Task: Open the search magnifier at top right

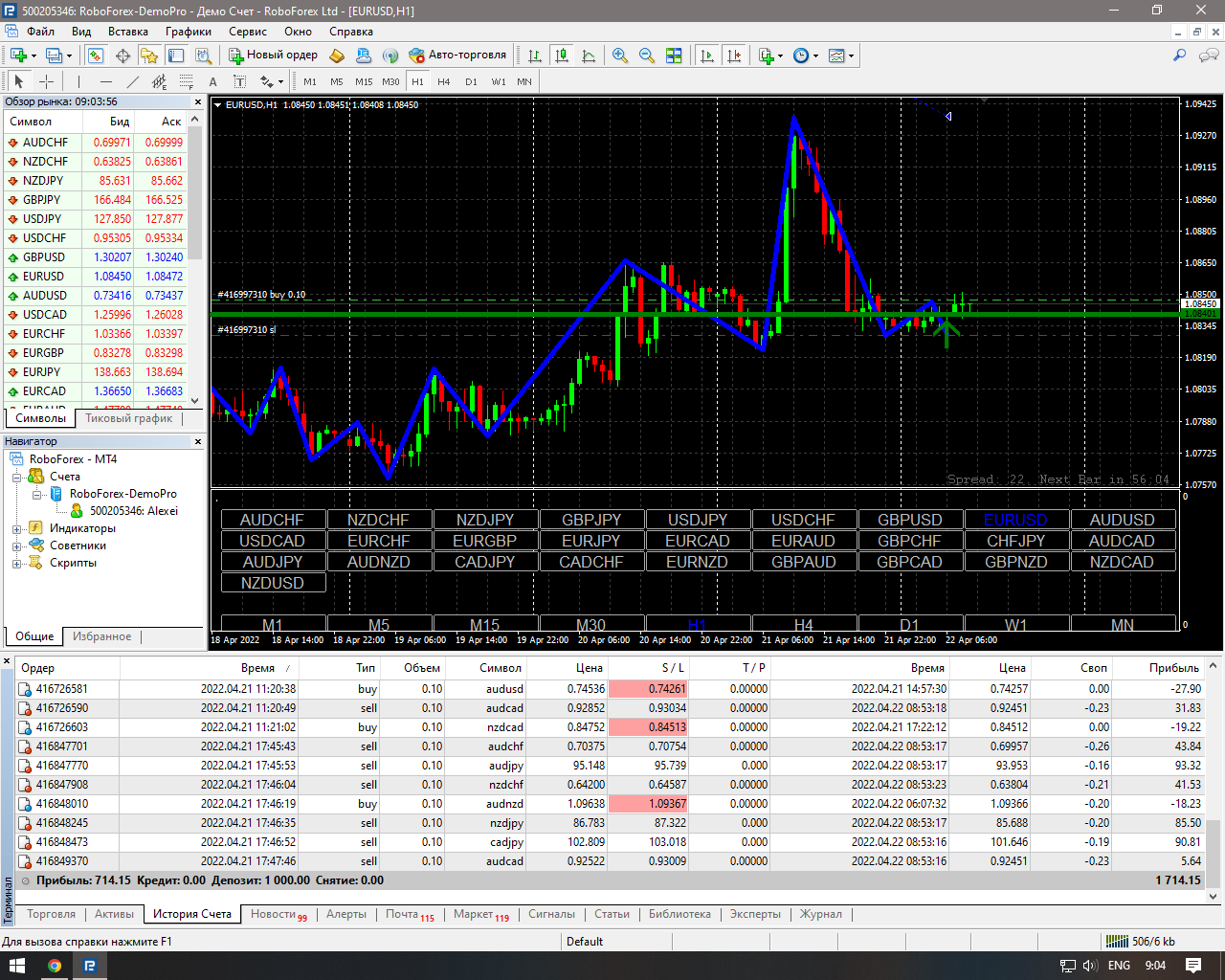Action: pos(1179,56)
